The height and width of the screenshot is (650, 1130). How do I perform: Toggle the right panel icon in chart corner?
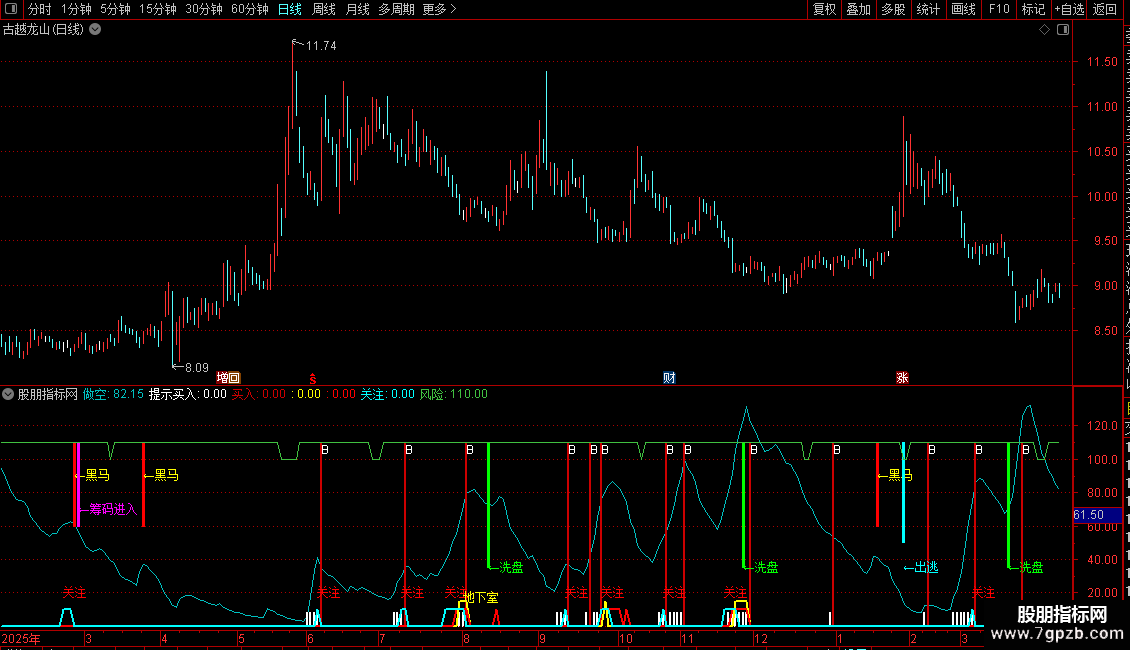(x=1063, y=30)
